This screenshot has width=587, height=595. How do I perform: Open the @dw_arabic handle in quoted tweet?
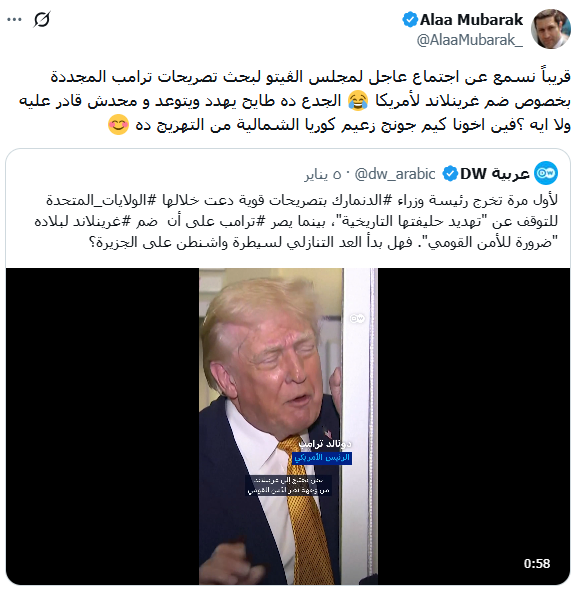coord(395,174)
